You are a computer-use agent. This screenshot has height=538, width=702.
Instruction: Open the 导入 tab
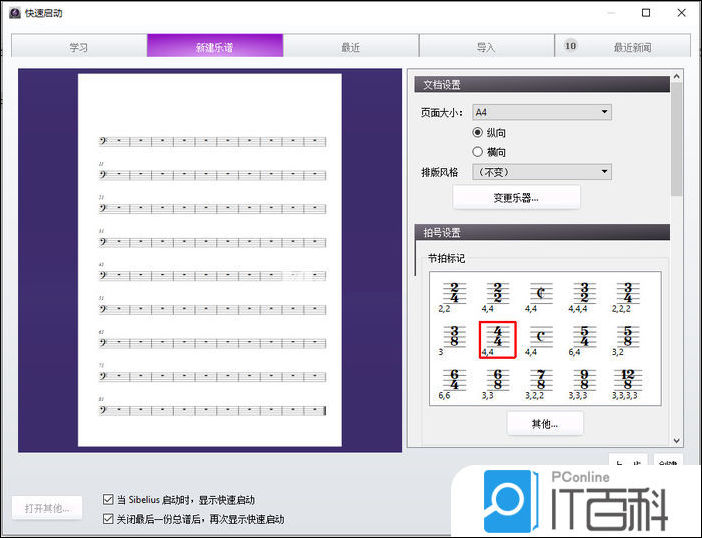tap(486, 47)
